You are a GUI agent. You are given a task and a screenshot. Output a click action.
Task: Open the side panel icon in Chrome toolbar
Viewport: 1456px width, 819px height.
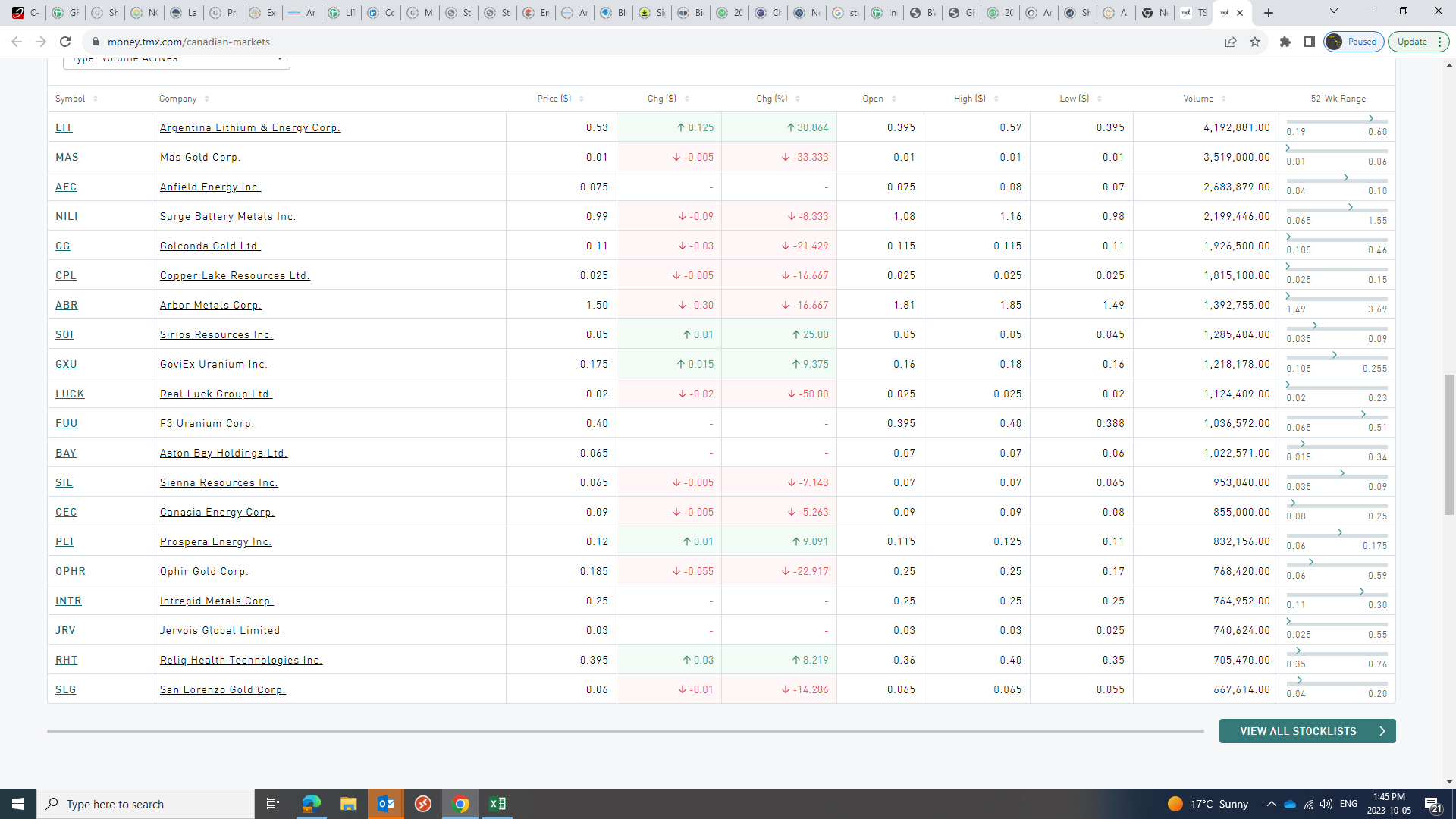click(1309, 42)
